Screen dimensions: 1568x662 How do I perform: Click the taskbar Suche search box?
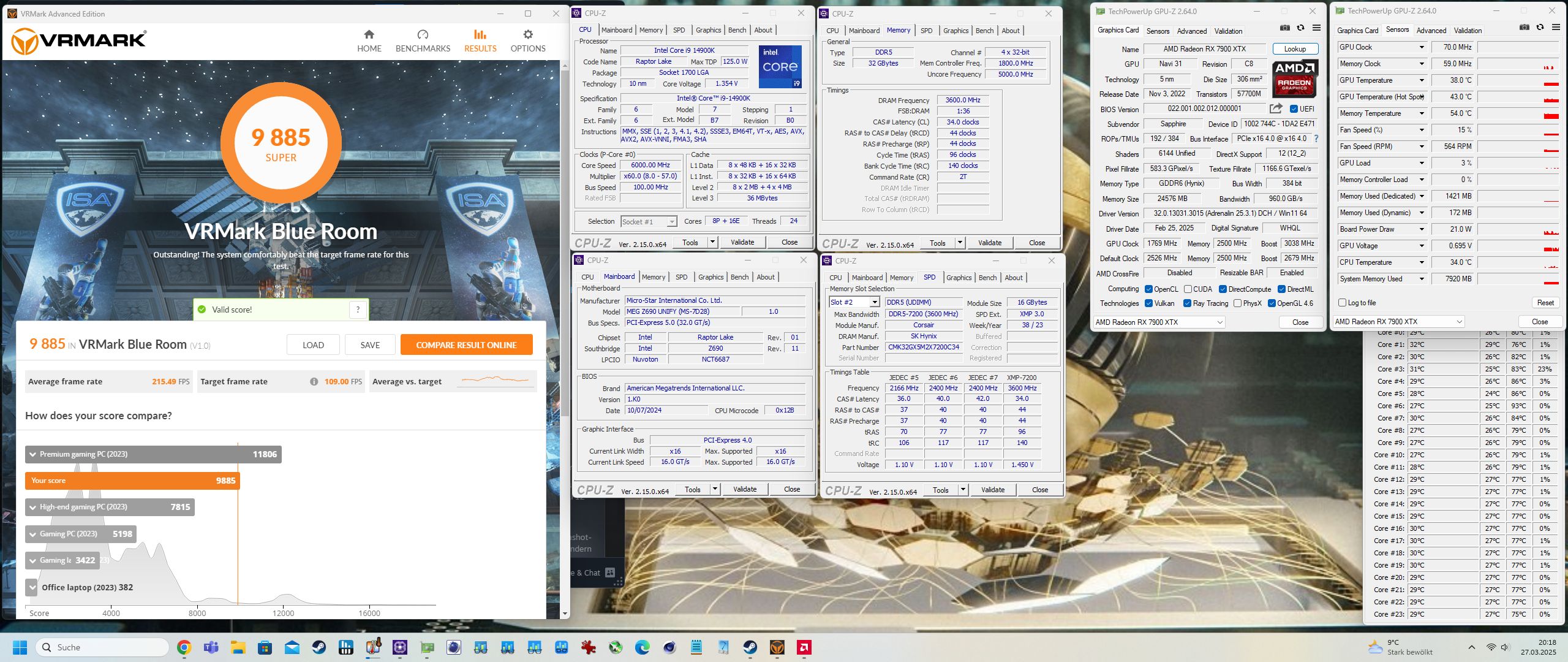click(102, 647)
